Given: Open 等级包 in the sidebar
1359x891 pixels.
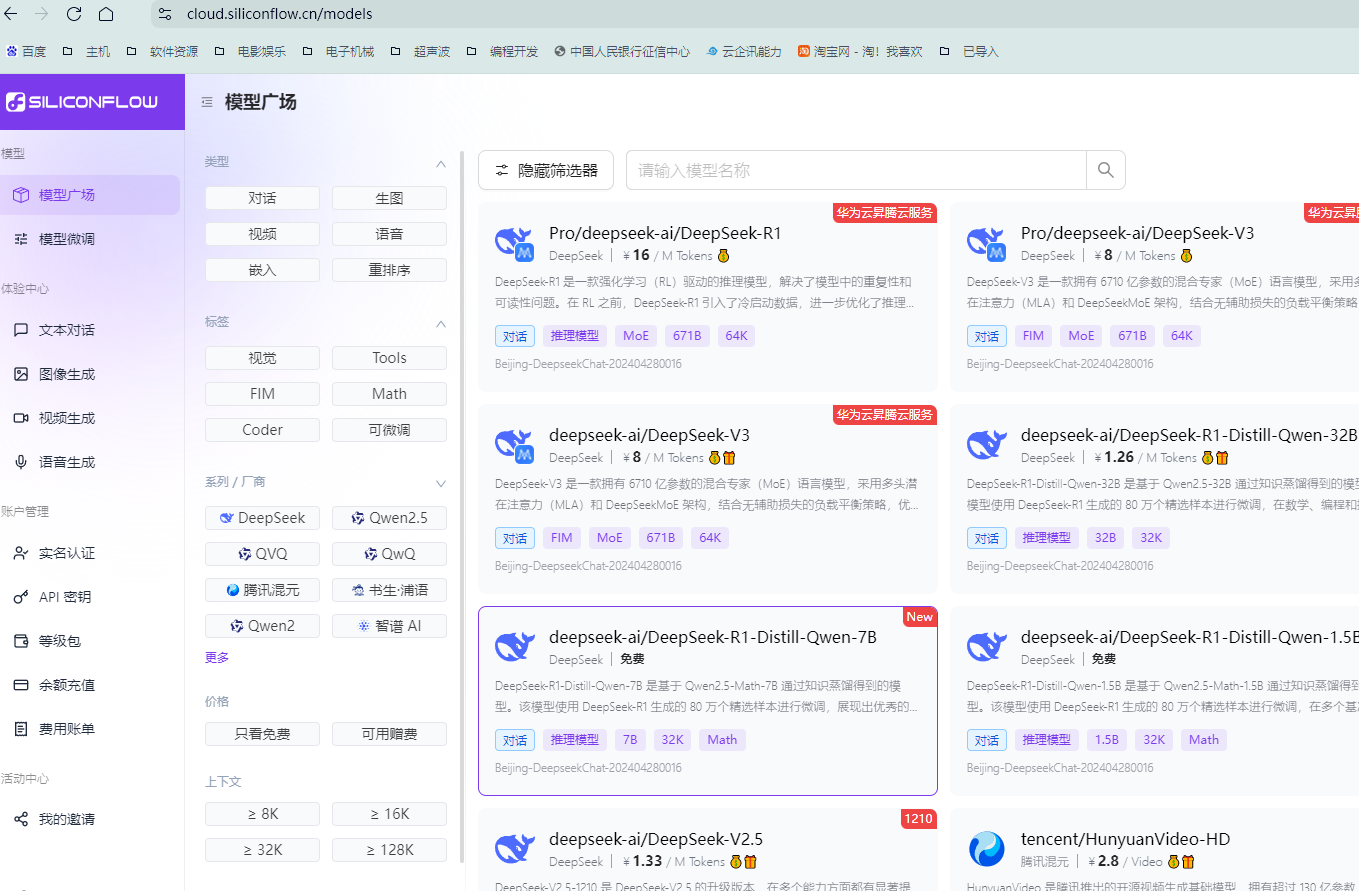Looking at the screenshot, I should [x=90, y=641].
